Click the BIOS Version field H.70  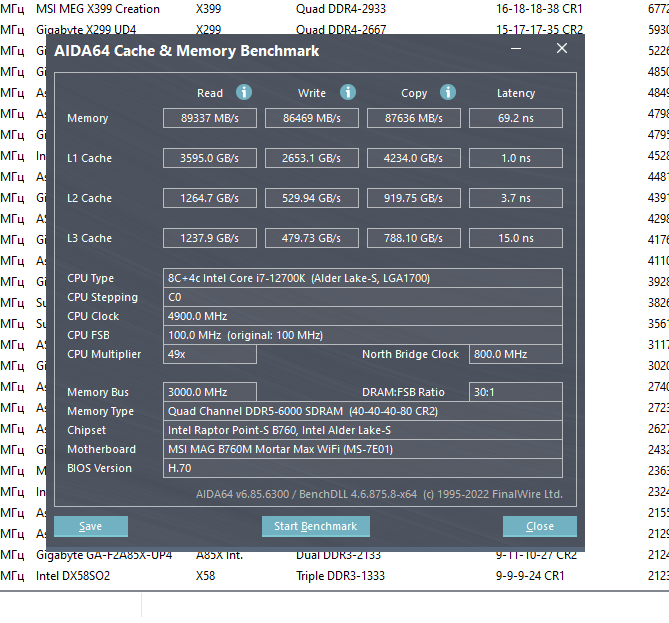point(363,468)
